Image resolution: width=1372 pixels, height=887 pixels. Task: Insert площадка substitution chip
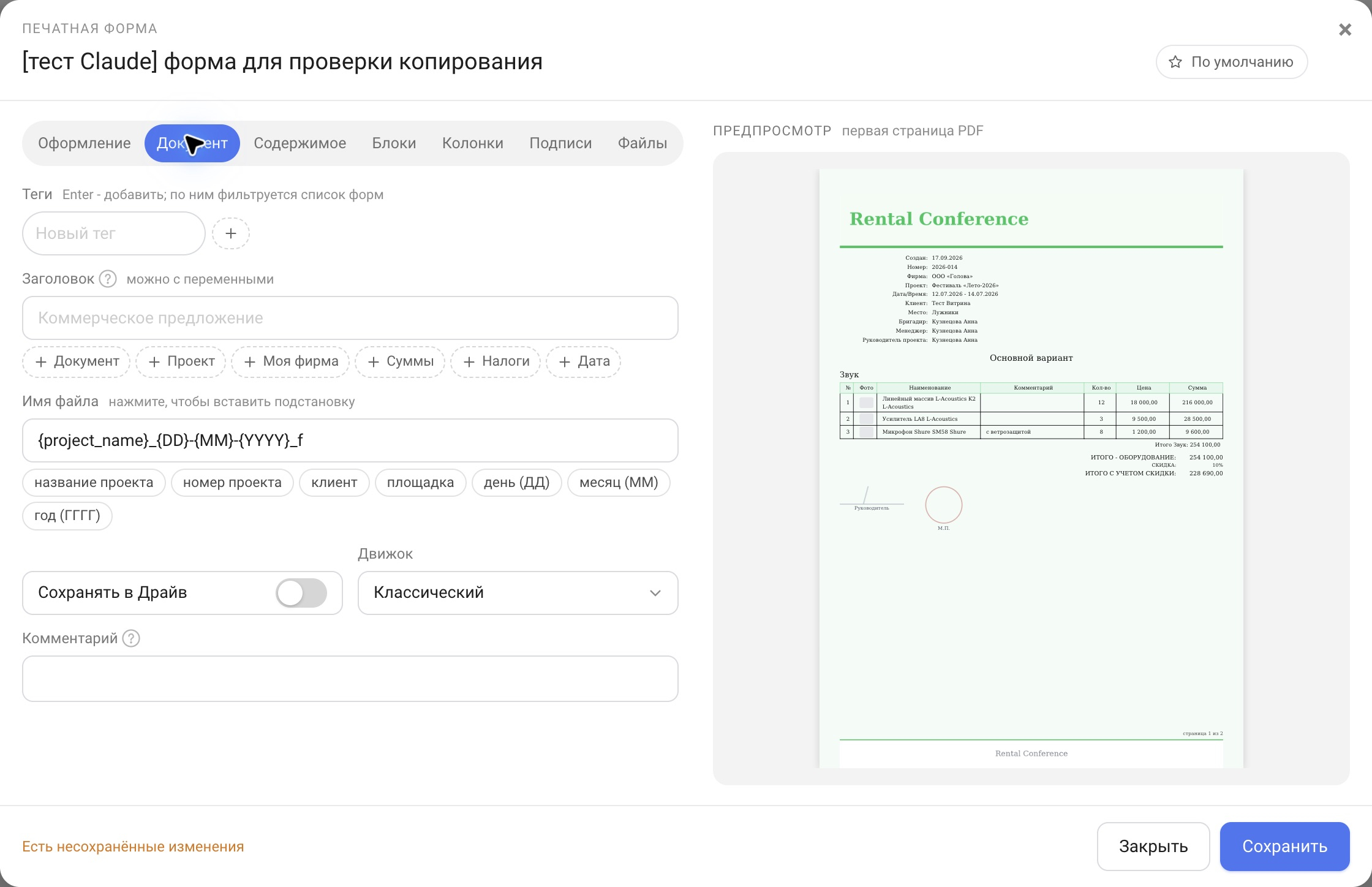421,483
